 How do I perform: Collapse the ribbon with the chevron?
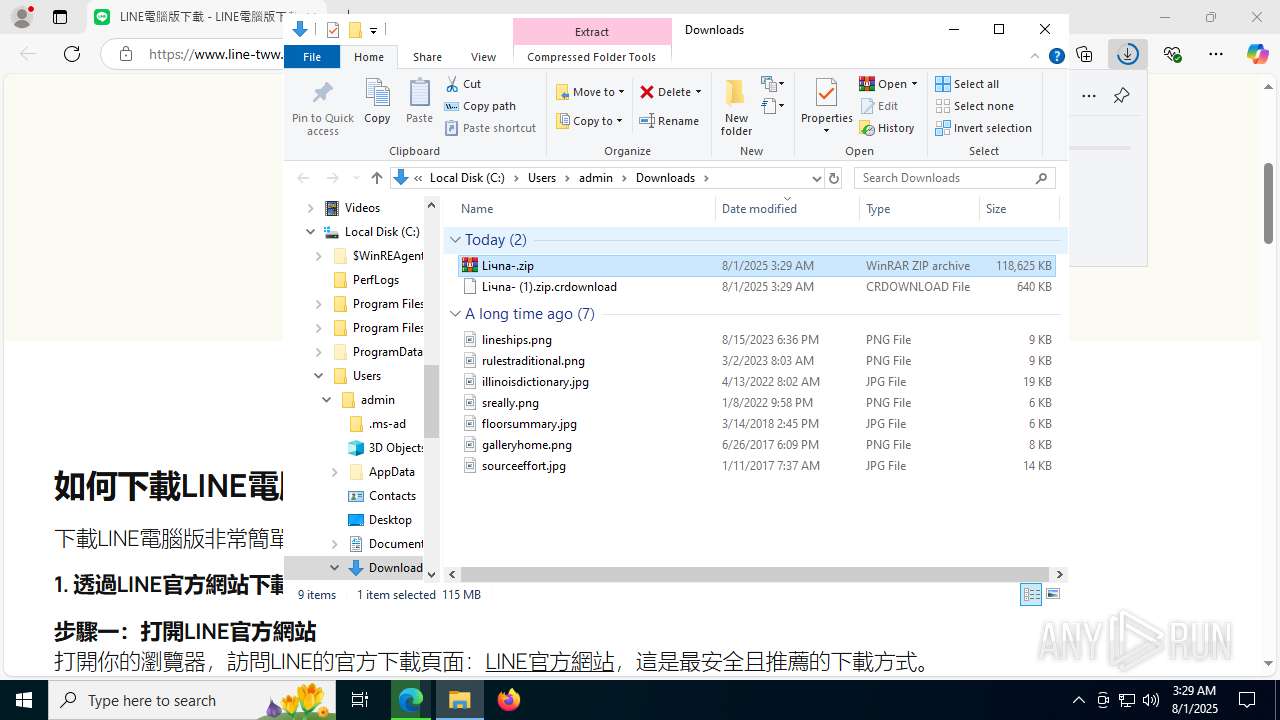tap(1035, 56)
